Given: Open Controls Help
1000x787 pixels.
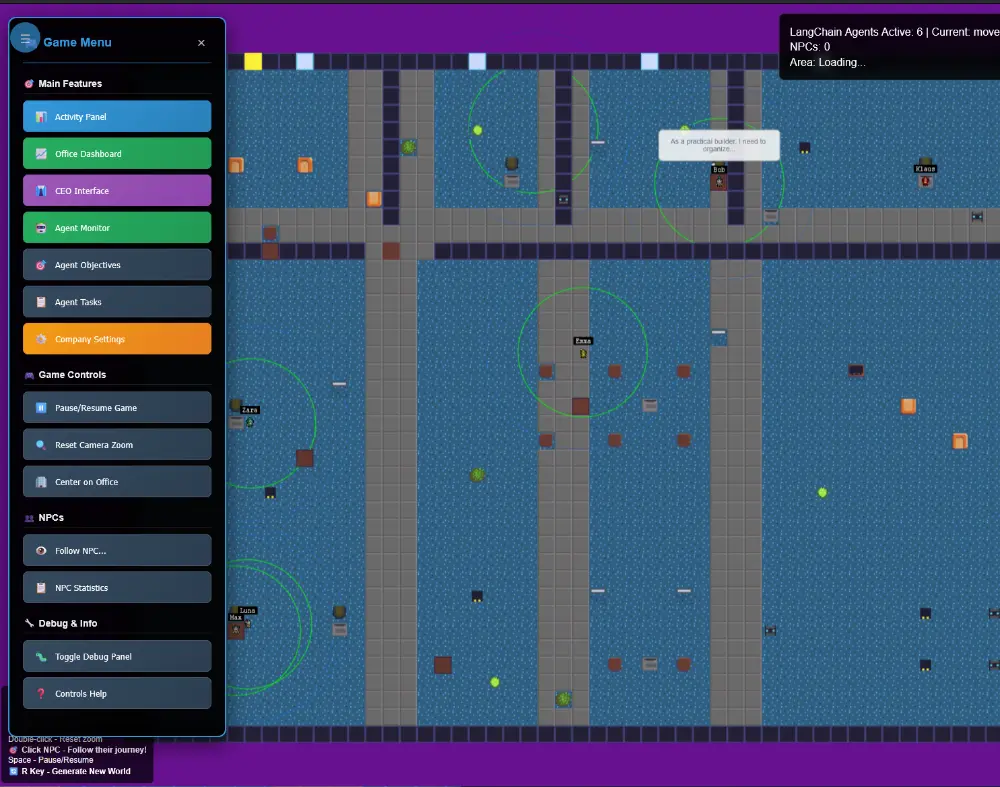Looking at the screenshot, I should pos(117,693).
